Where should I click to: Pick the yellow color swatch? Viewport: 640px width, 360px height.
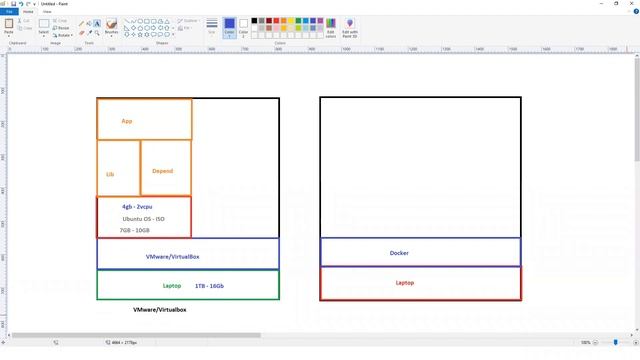coord(291,20)
